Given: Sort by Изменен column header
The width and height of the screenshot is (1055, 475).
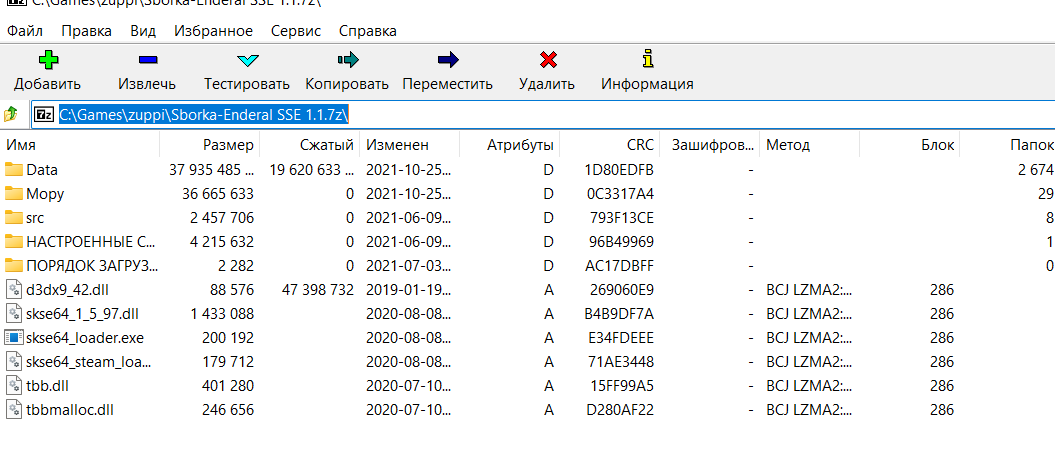Looking at the screenshot, I should pos(397,145).
